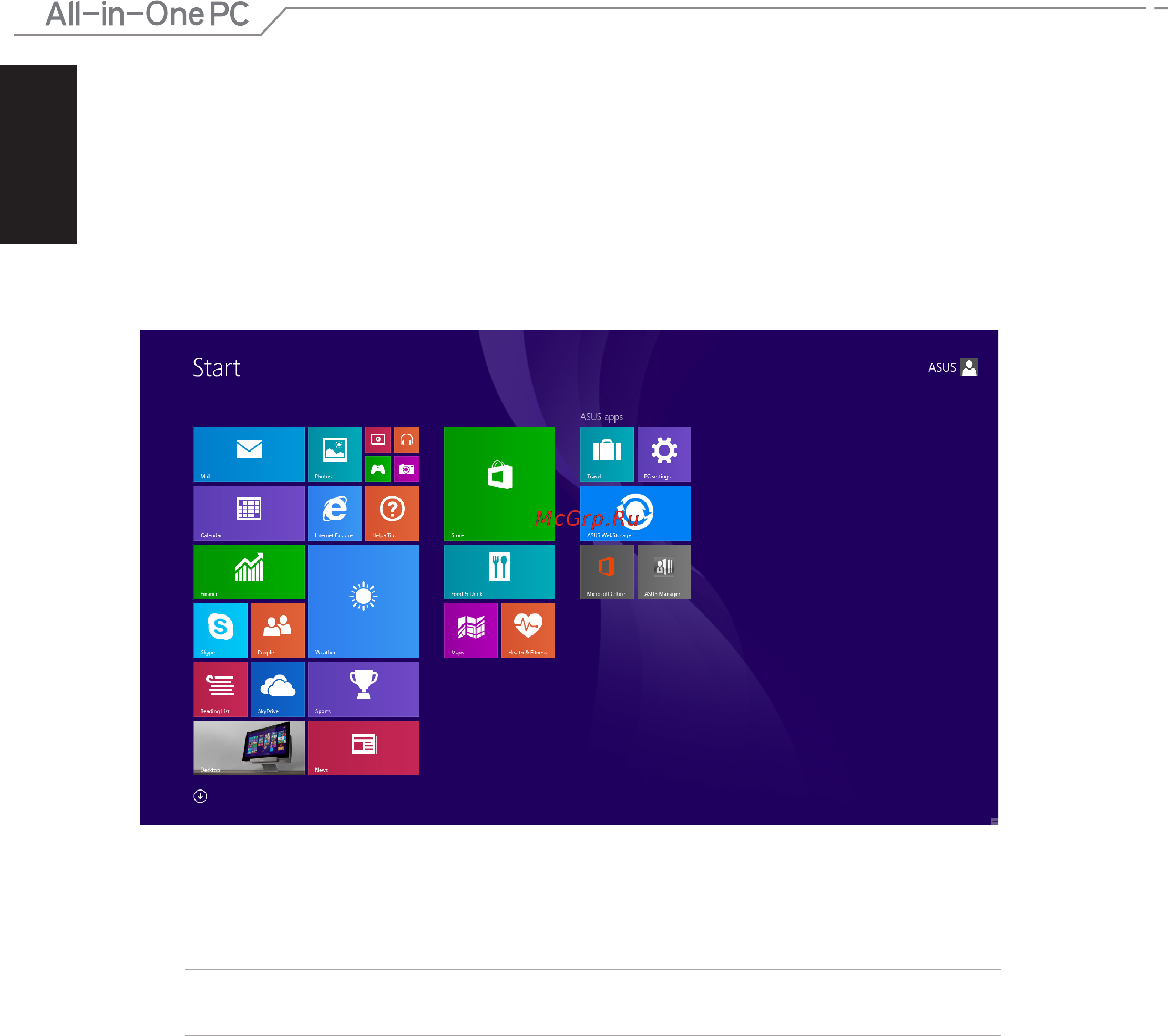This screenshot has height=1036, width=1168.
Task: Launch the Video small tile
Action: [x=378, y=439]
